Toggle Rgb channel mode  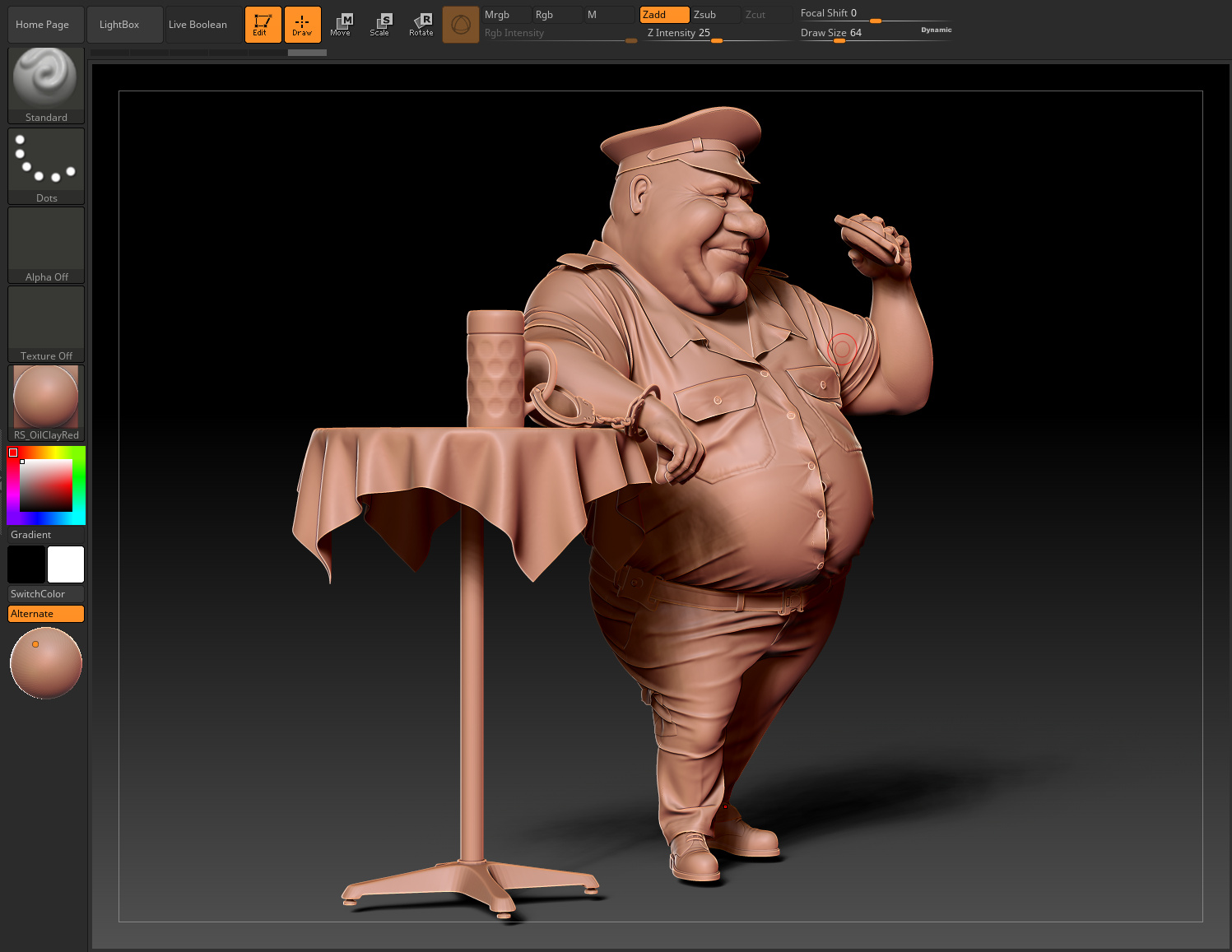557,15
